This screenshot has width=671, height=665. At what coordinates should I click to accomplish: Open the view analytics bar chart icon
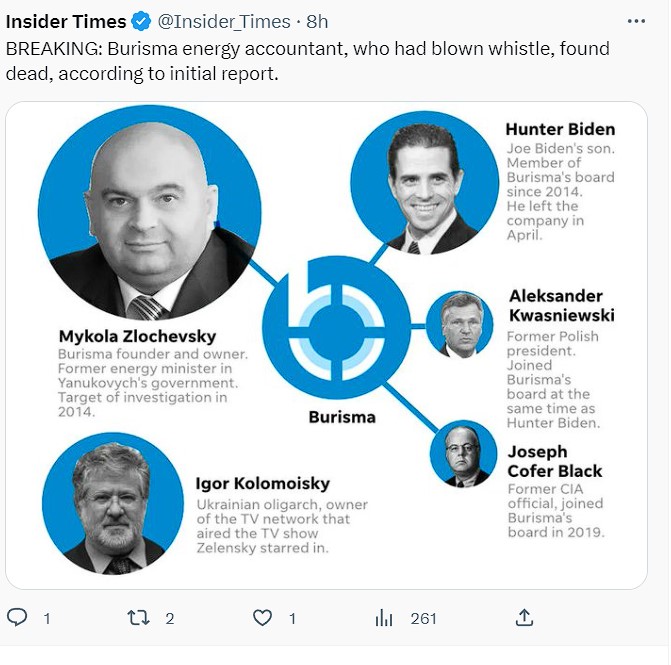pyautogui.click(x=384, y=618)
